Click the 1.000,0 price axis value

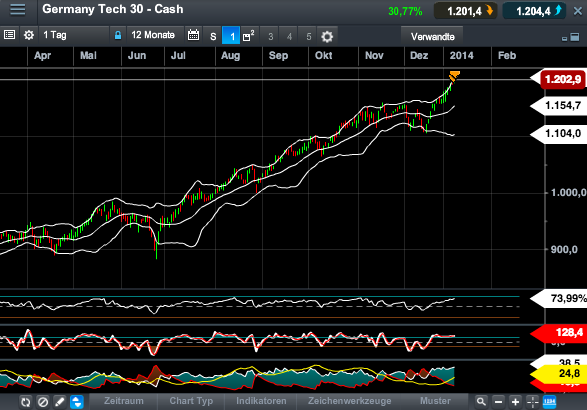click(568, 193)
